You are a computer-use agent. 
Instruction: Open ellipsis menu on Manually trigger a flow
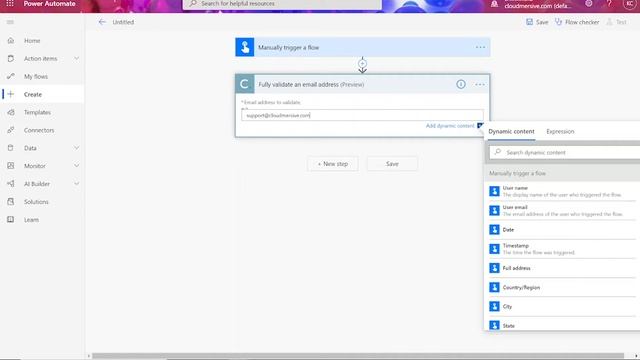[x=480, y=47]
